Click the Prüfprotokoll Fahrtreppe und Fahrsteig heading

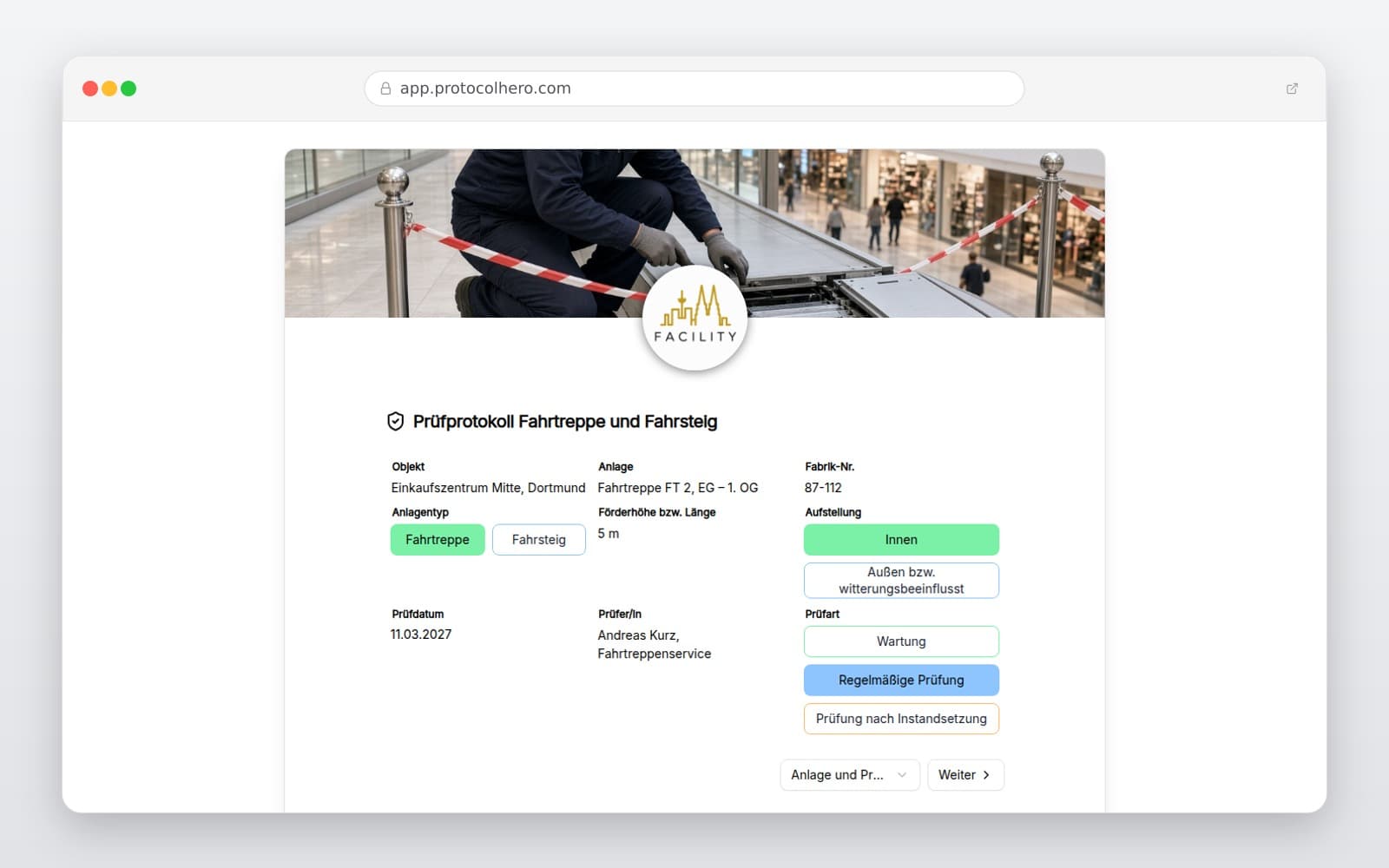[x=565, y=422]
